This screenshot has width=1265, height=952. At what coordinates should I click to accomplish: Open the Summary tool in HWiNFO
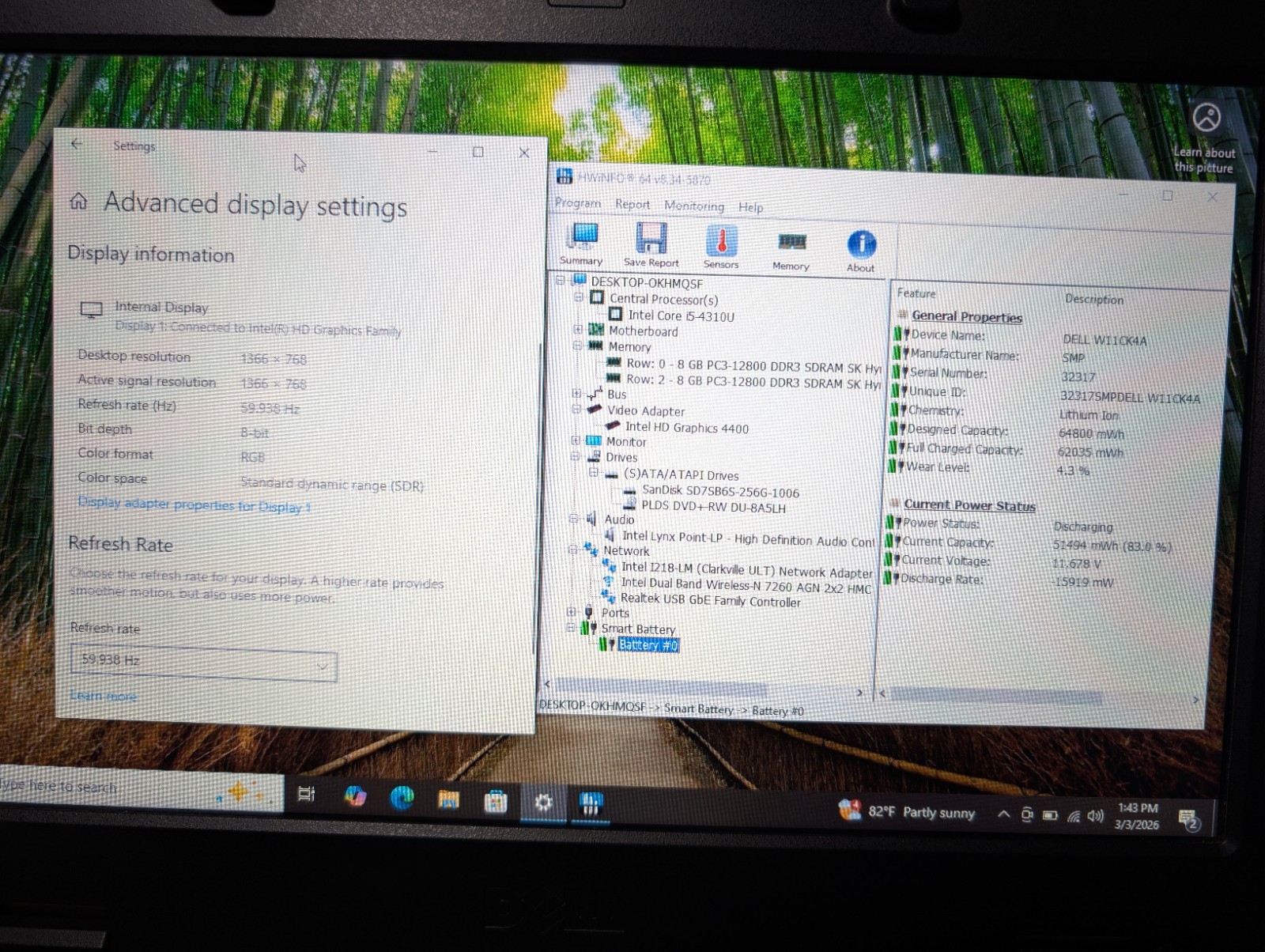(582, 244)
